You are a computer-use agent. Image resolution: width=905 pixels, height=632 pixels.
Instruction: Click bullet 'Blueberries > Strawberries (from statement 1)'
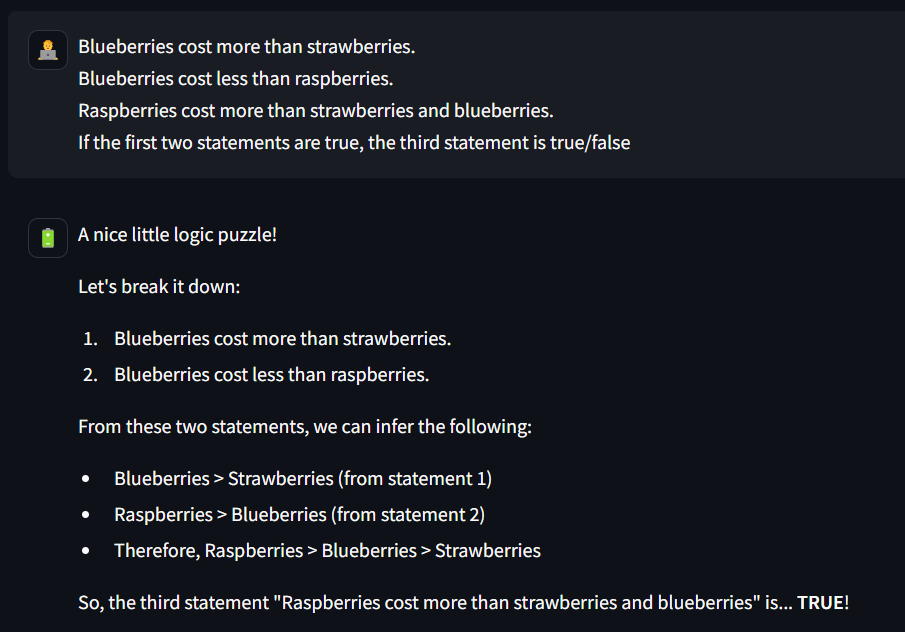pos(302,478)
